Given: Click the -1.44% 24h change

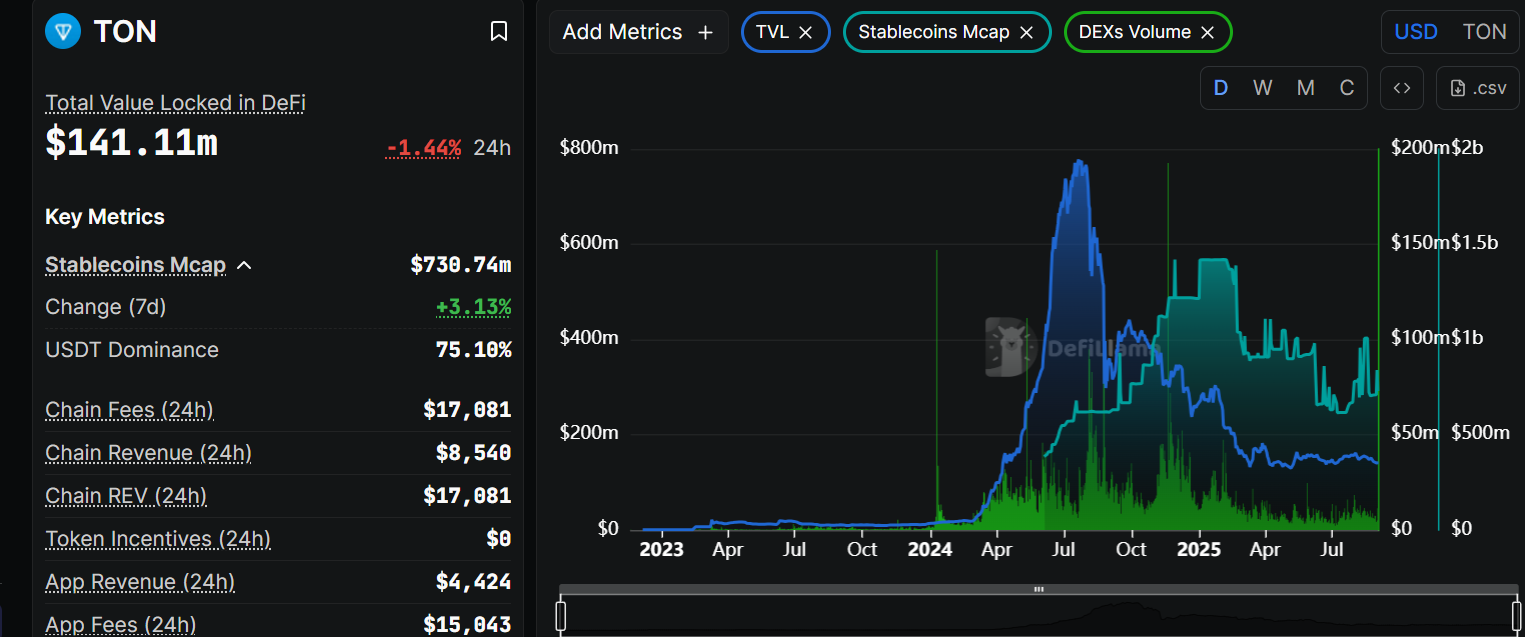Looking at the screenshot, I should coord(424,148).
